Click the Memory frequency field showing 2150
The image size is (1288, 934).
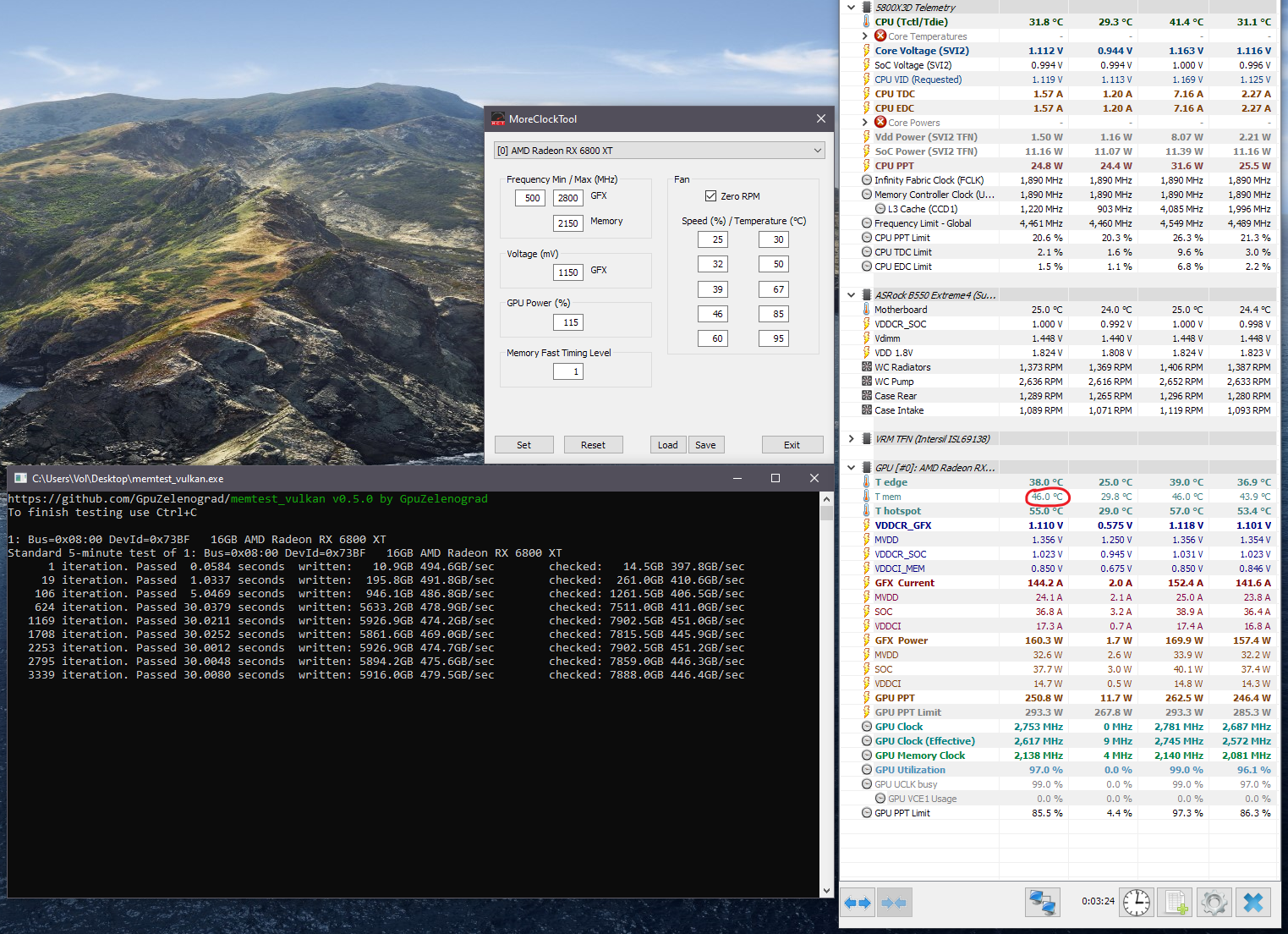568,223
